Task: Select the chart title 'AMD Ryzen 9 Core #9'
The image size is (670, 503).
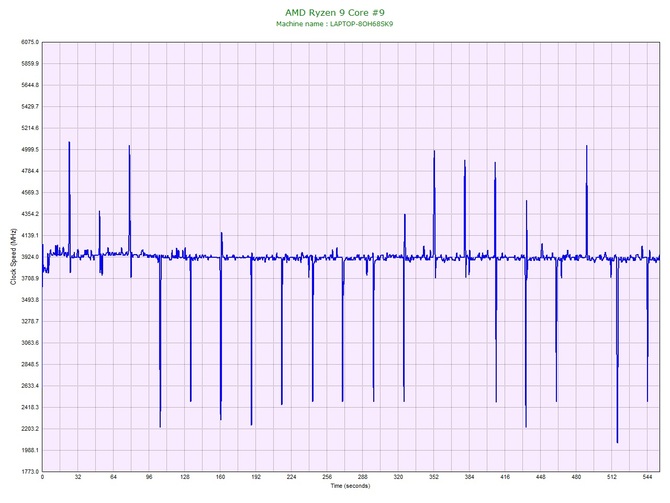Action: coord(335,12)
